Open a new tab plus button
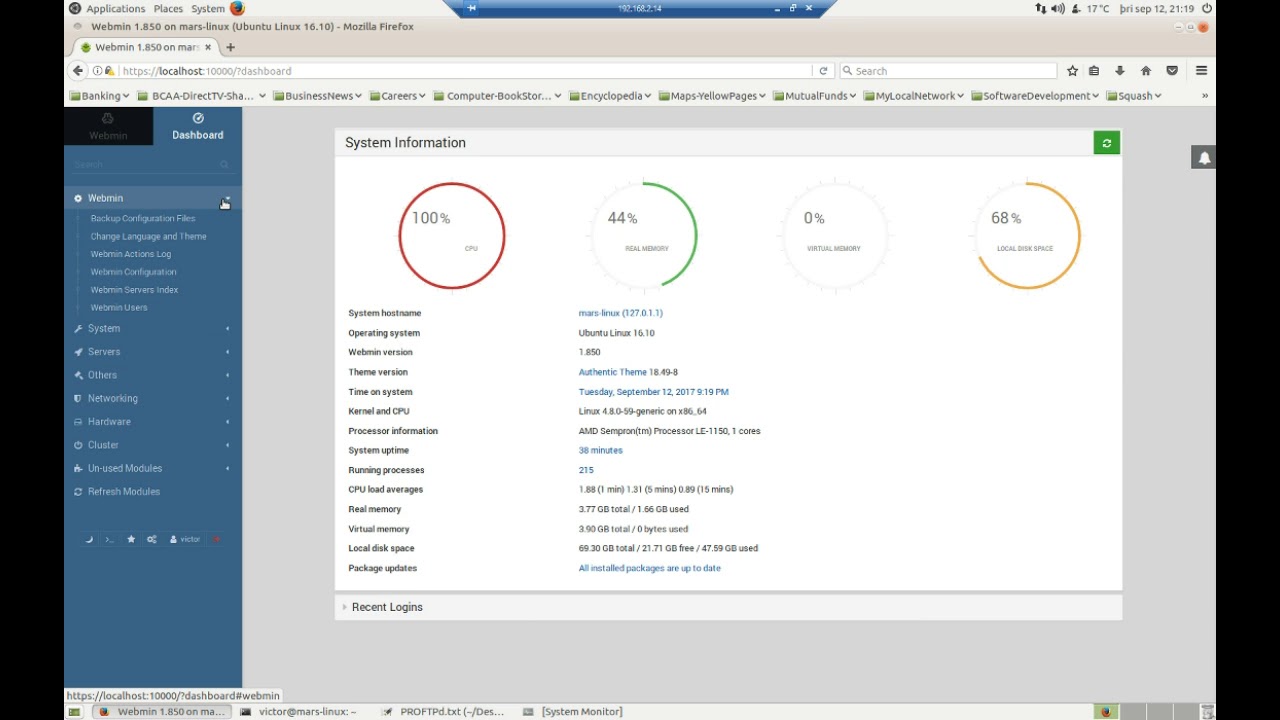The image size is (1280, 720). pyautogui.click(x=230, y=47)
